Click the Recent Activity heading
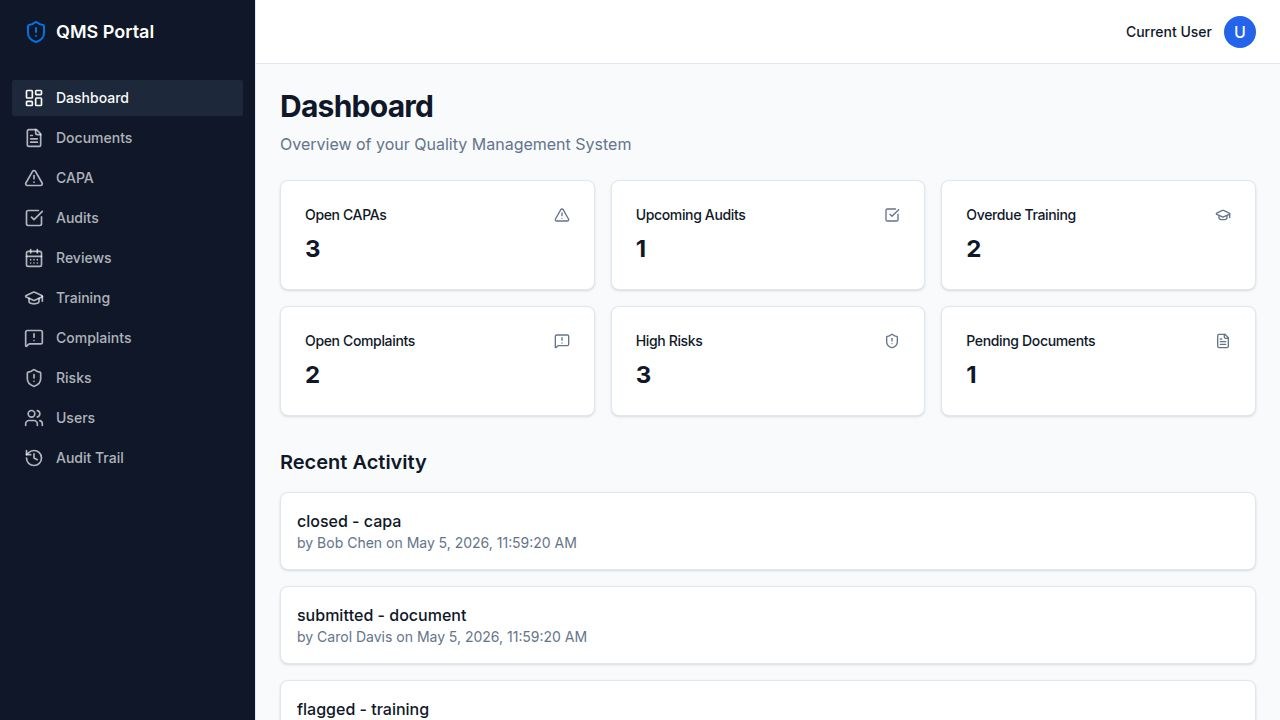The height and width of the screenshot is (720, 1280). (353, 462)
